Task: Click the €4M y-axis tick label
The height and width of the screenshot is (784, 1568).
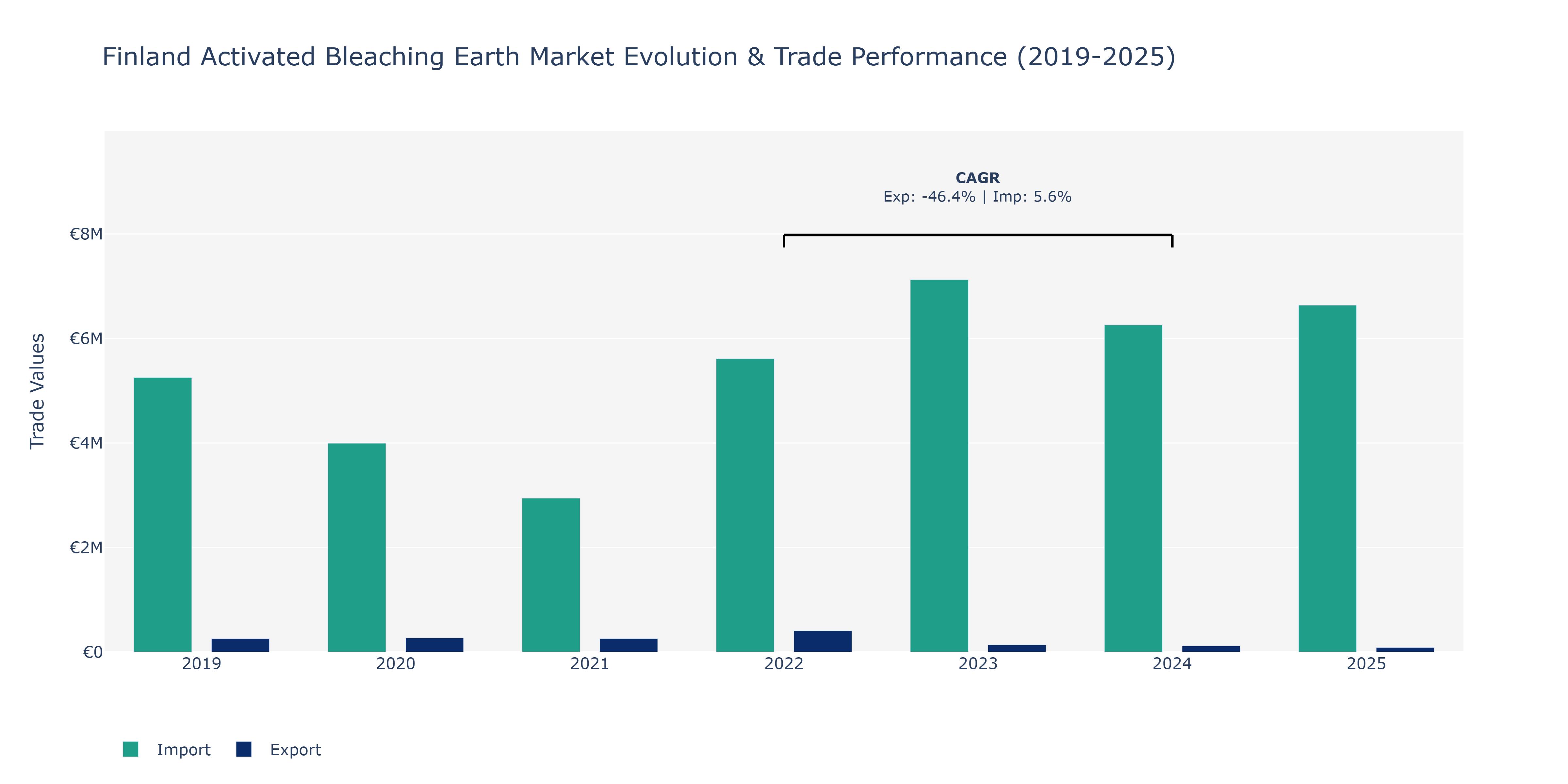Action: click(86, 443)
